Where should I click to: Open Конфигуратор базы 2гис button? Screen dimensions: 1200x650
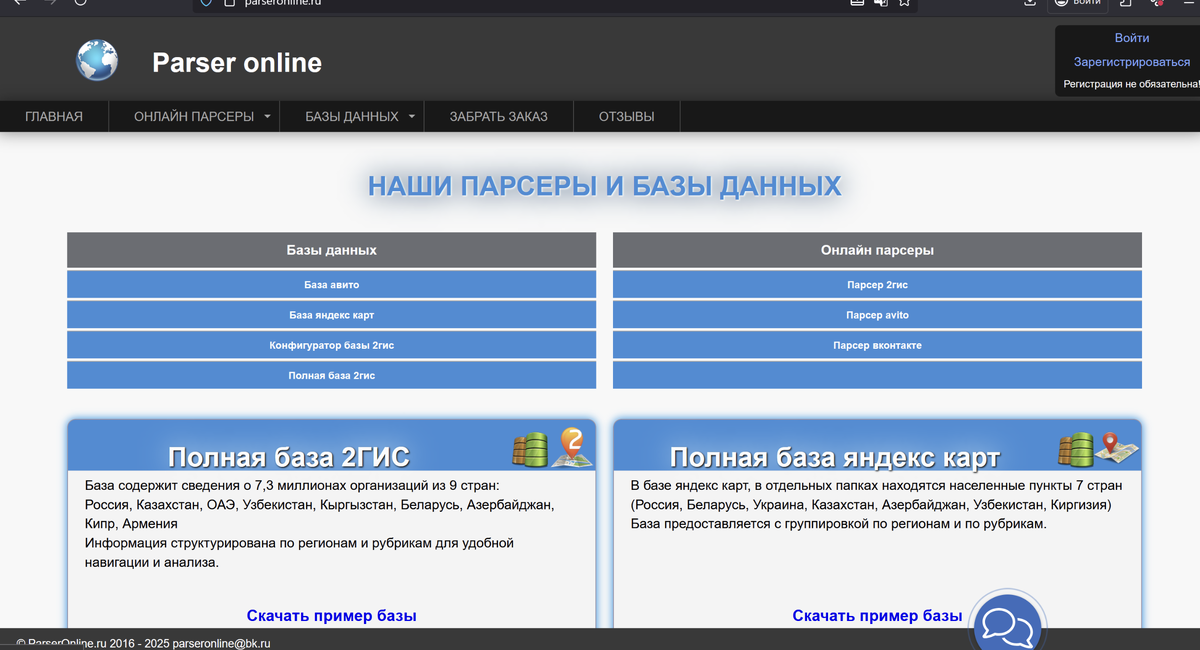(x=331, y=345)
